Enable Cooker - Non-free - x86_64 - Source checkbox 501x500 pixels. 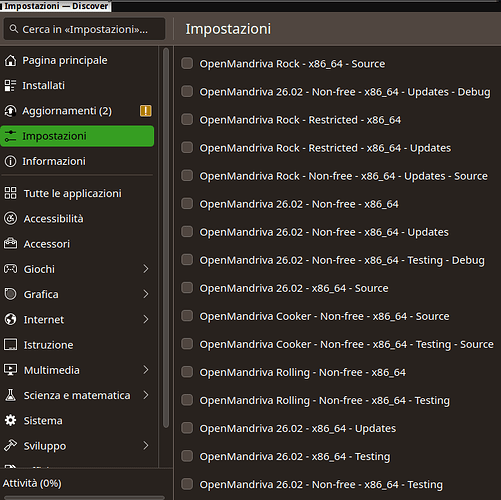[187, 316]
